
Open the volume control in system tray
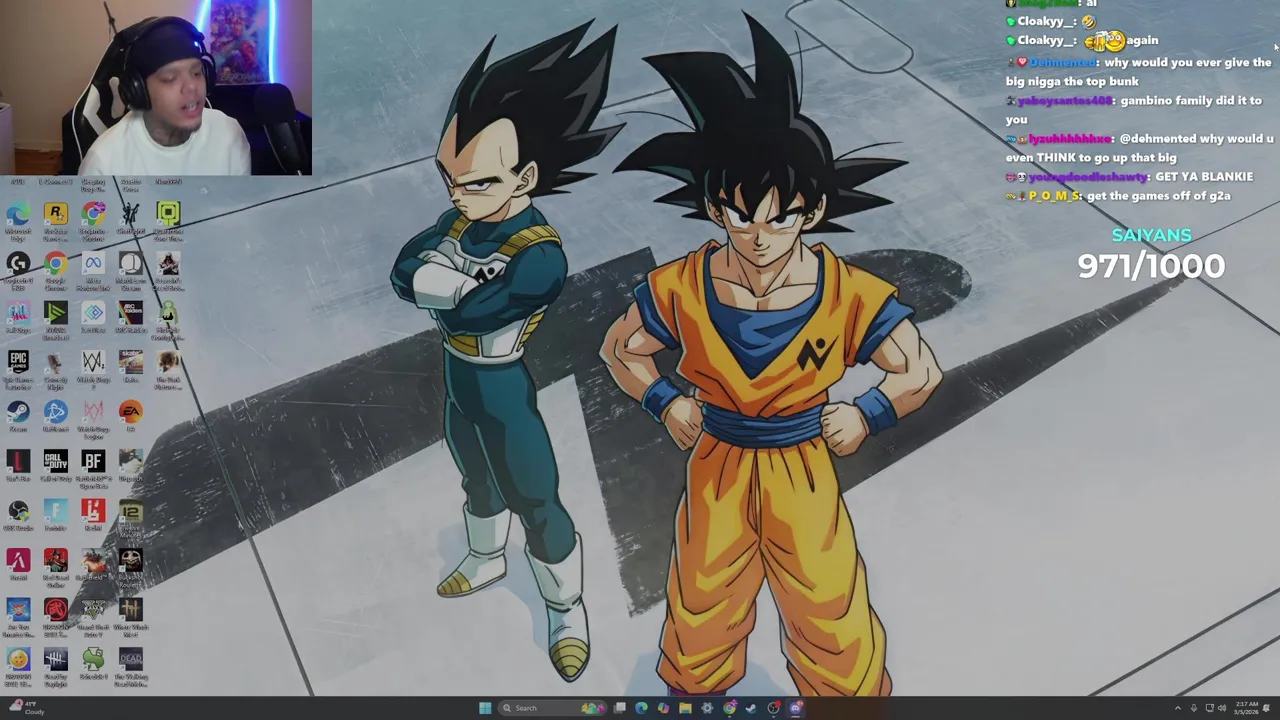click(x=1222, y=708)
